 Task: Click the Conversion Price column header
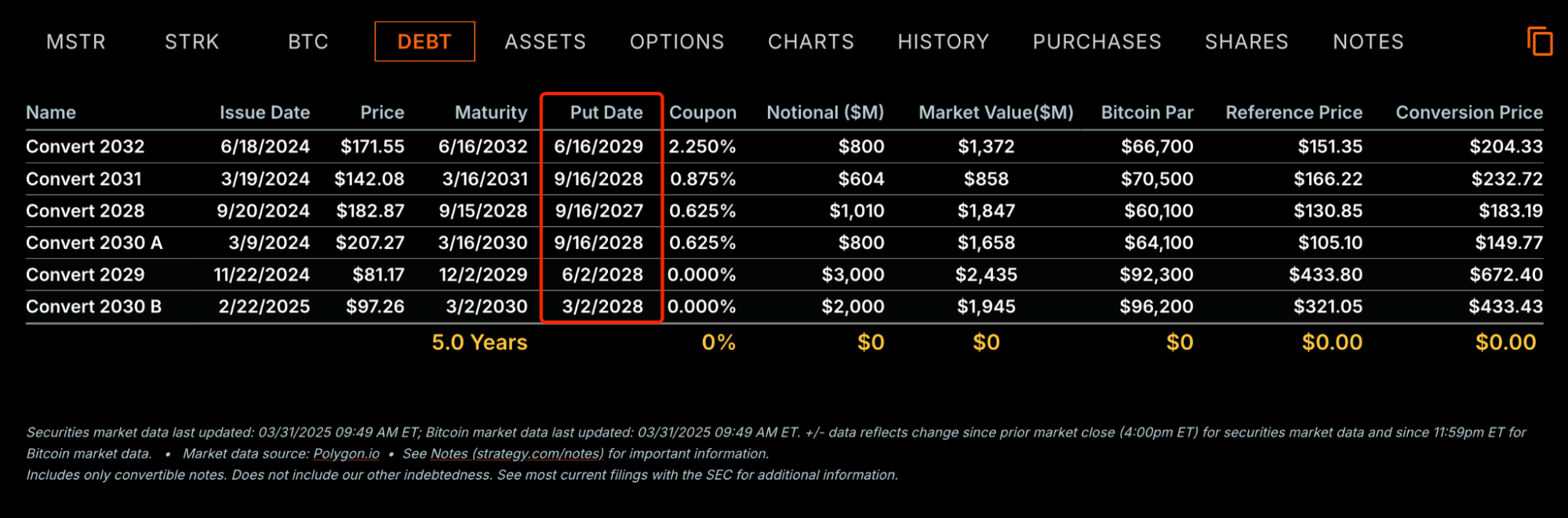(x=1468, y=113)
